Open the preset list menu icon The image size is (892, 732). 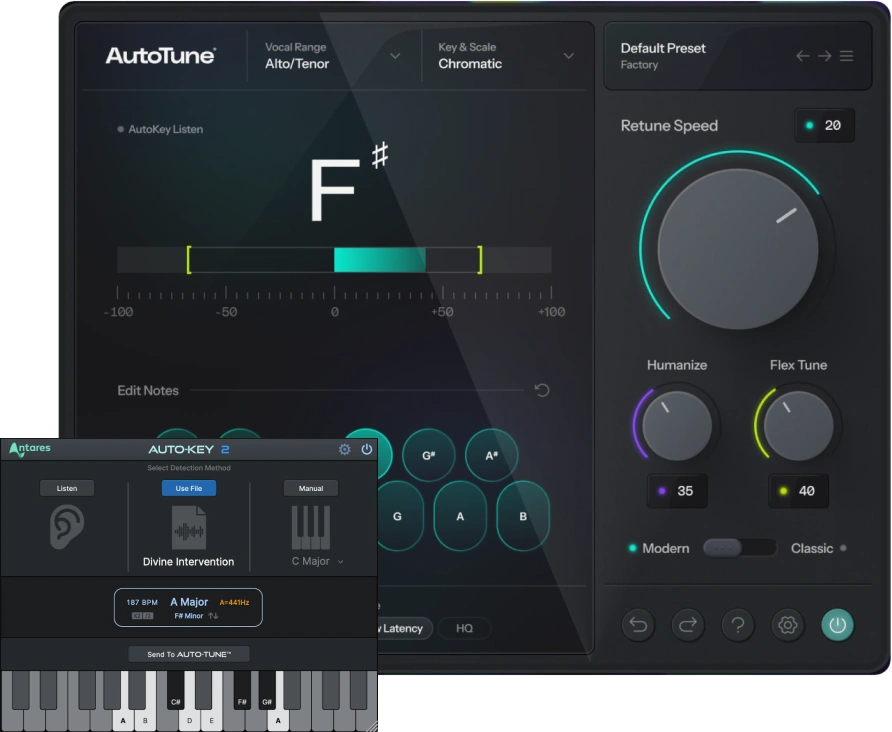pyautogui.click(x=847, y=56)
